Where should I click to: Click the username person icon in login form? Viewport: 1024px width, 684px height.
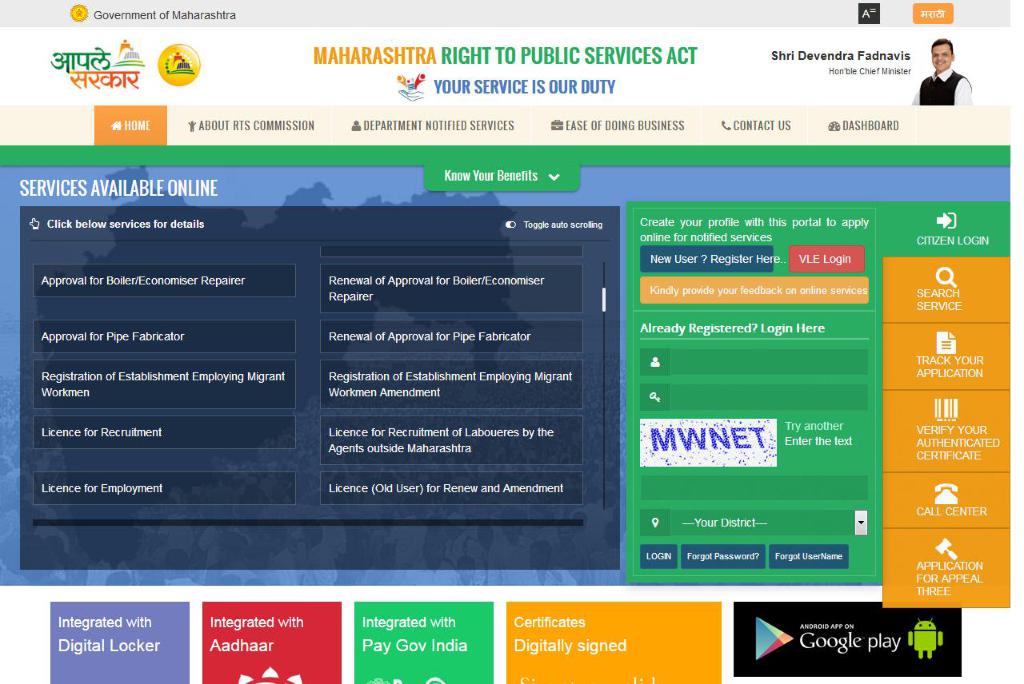(653, 361)
